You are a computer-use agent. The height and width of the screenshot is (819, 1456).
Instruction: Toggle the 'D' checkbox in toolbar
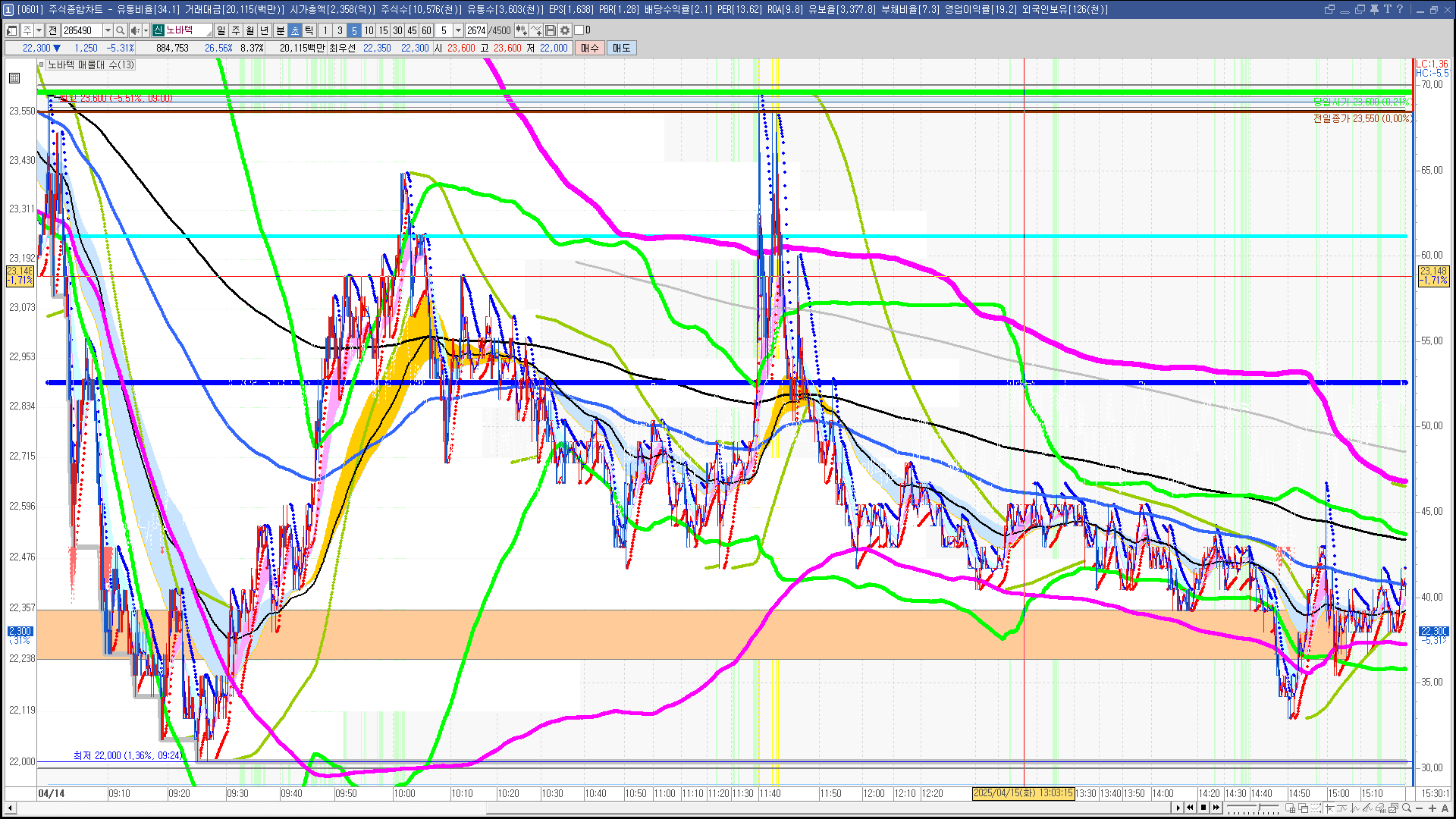coord(579,30)
